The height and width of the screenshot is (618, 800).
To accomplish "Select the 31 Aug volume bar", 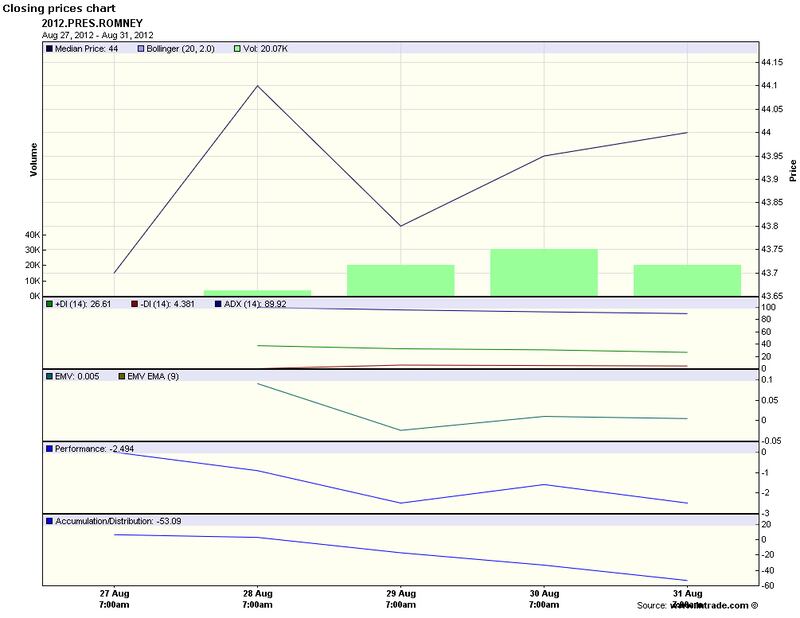I will click(x=687, y=280).
